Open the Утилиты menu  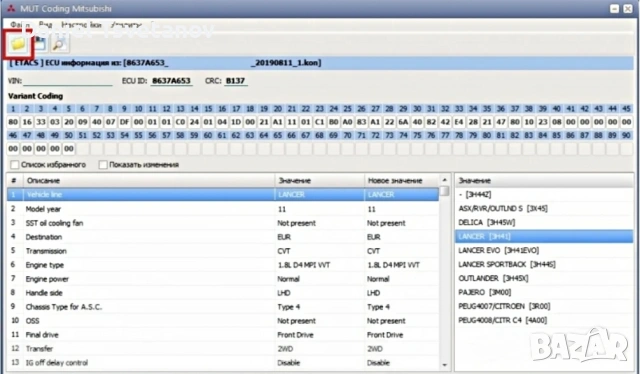(x=126, y=25)
